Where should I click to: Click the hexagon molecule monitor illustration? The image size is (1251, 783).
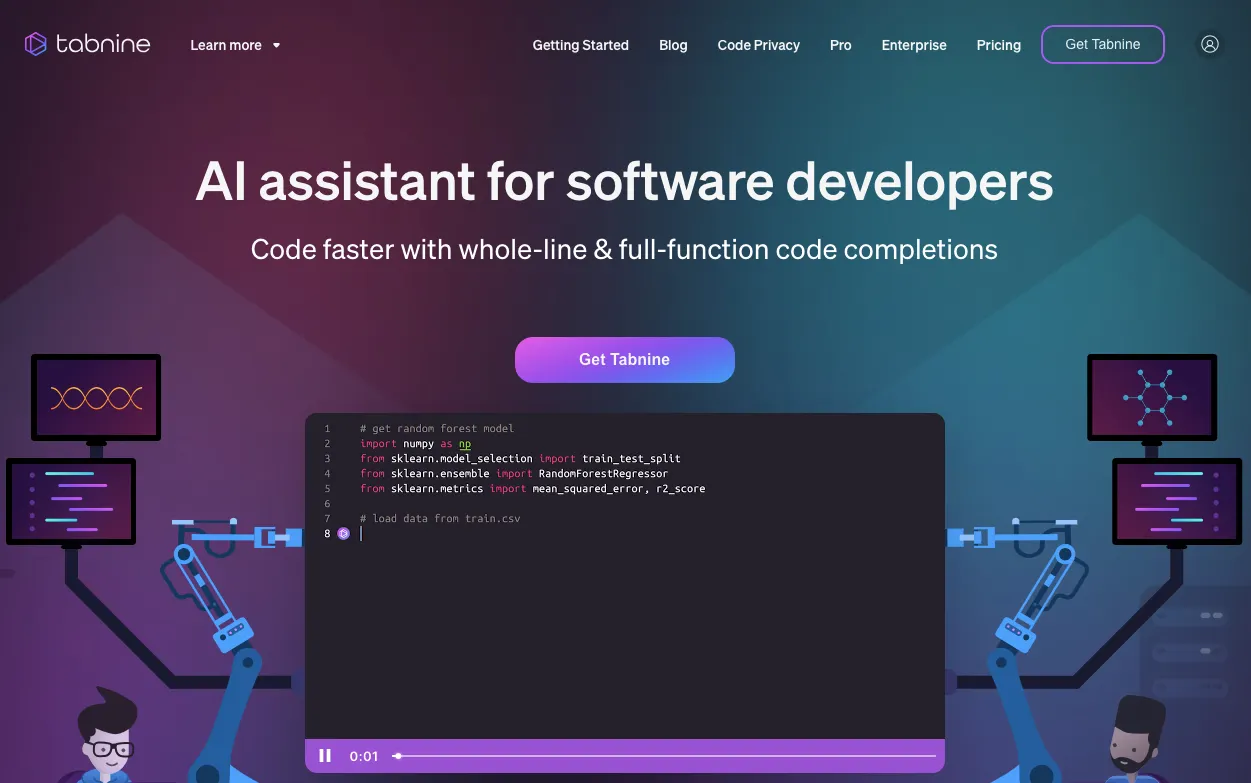[1152, 397]
